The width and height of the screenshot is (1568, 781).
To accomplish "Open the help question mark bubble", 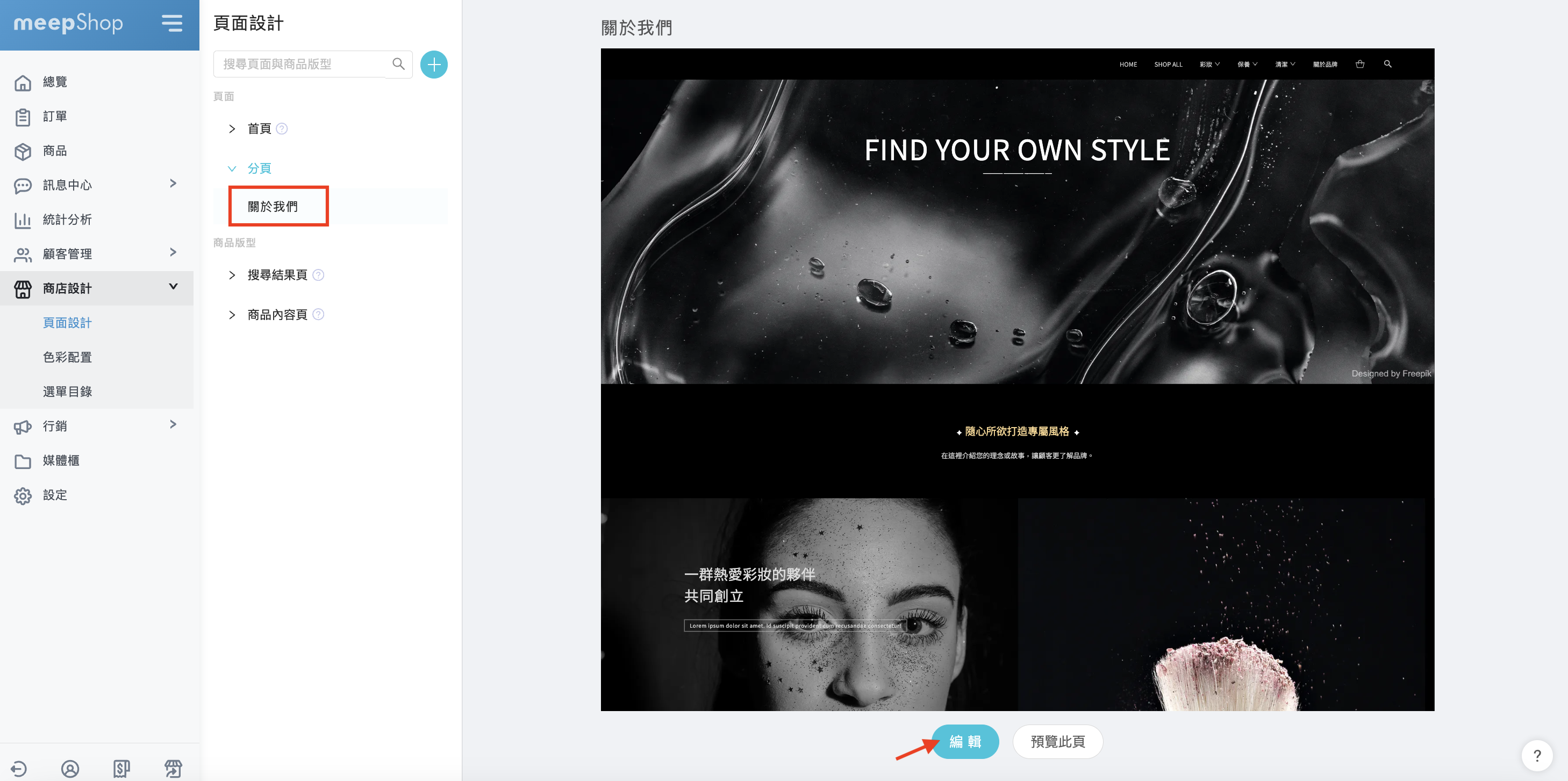I will (x=1537, y=755).
